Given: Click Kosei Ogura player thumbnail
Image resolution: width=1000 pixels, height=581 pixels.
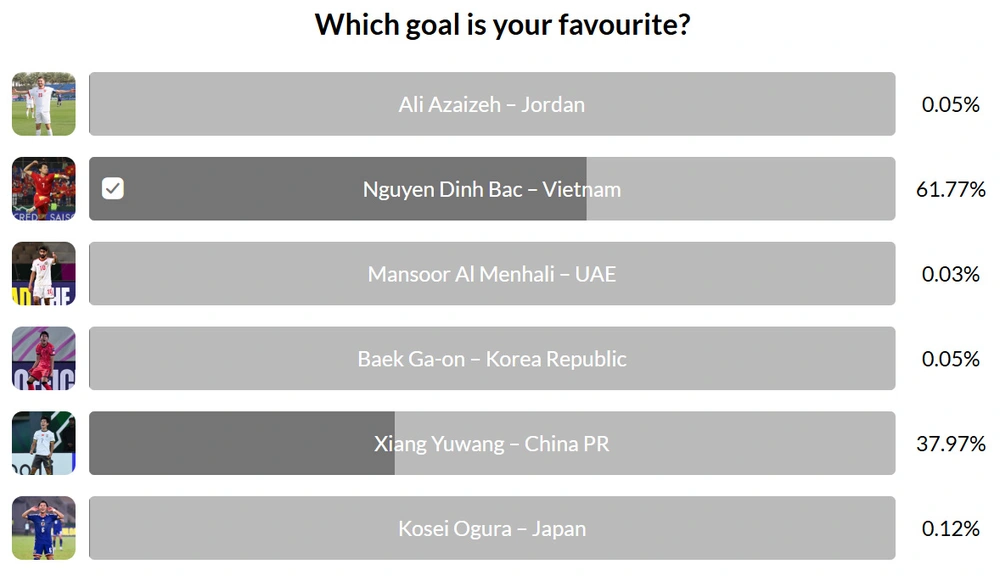Looking at the screenshot, I should [x=43, y=528].
